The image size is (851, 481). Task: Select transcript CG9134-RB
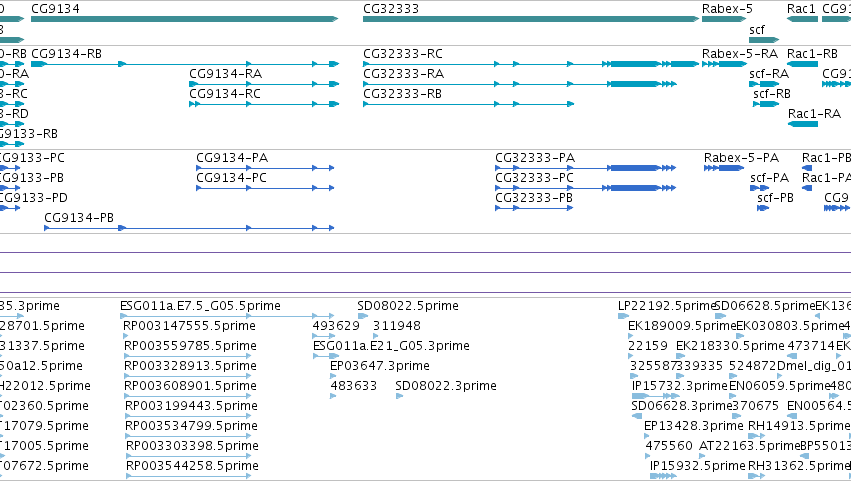click(x=185, y=64)
